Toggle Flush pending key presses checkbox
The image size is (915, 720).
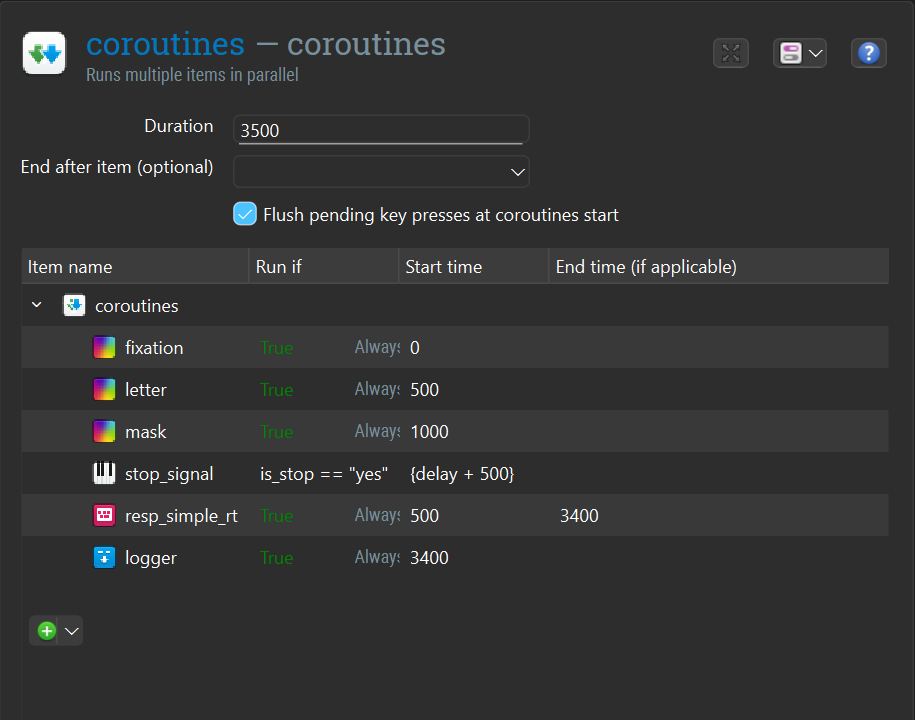point(245,214)
